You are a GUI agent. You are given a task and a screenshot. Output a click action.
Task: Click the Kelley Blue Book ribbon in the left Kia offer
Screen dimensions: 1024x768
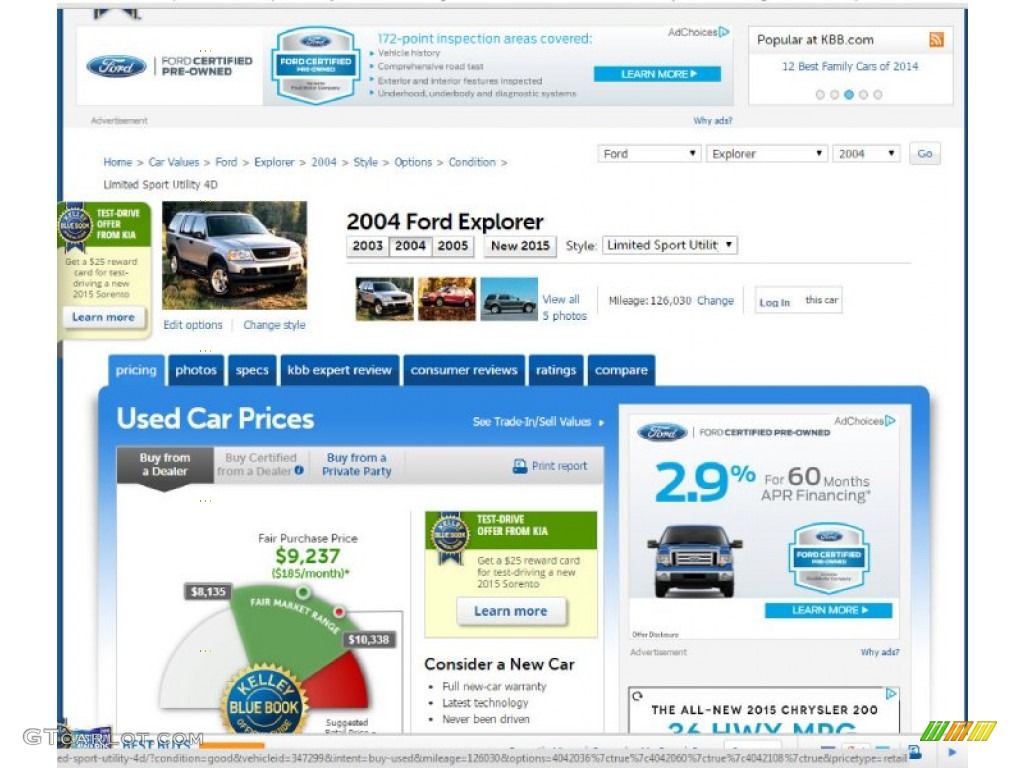tap(74, 227)
